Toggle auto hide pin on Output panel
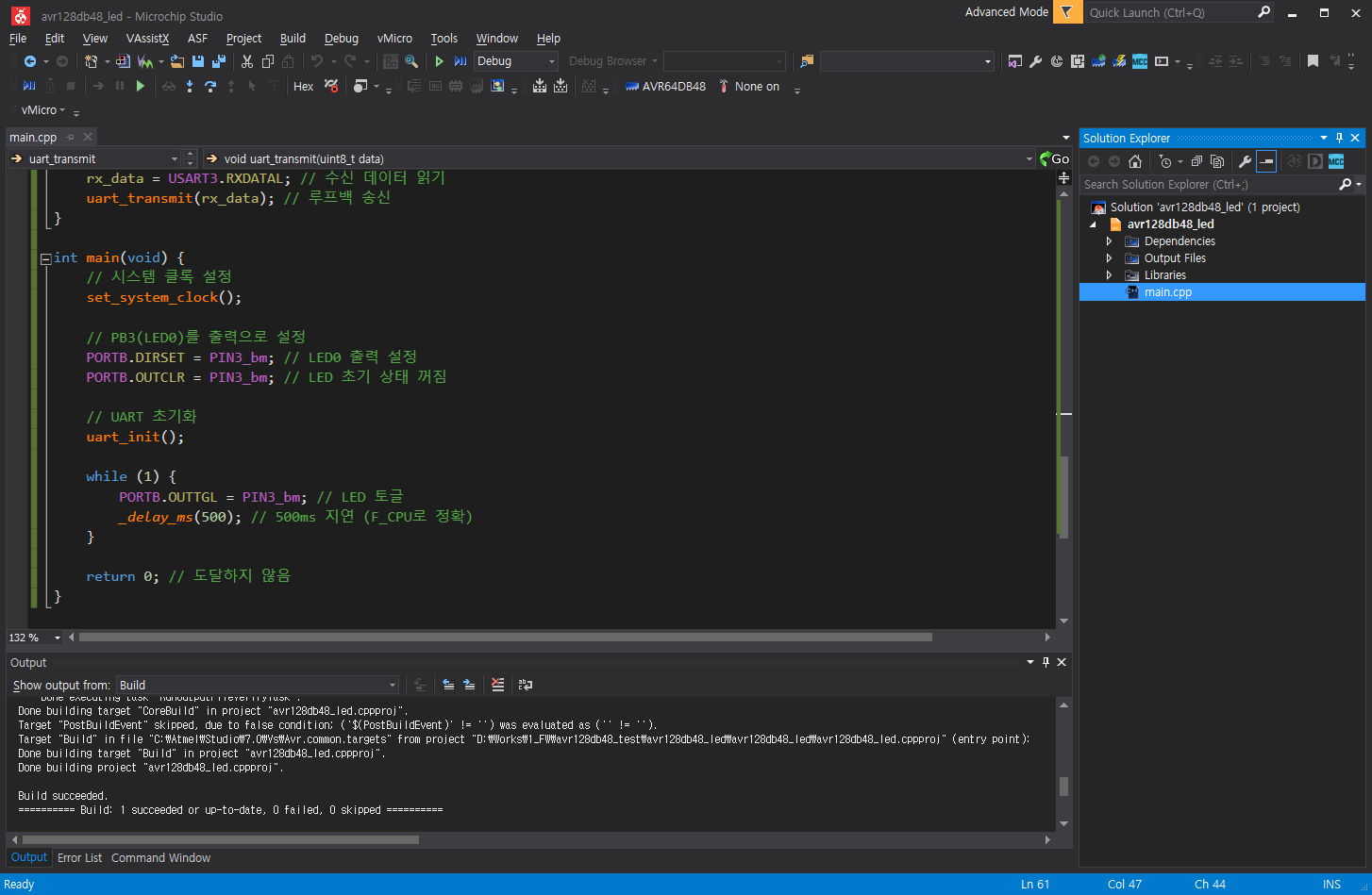The width and height of the screenshot is (1372, 895). [x=1046, y=662]
